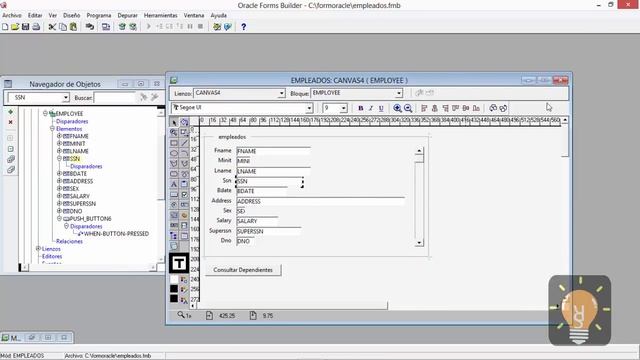Zoom out using the magnifier minus icon
The height and width of the screenshot is (360, 640).
tap(408, 108)
